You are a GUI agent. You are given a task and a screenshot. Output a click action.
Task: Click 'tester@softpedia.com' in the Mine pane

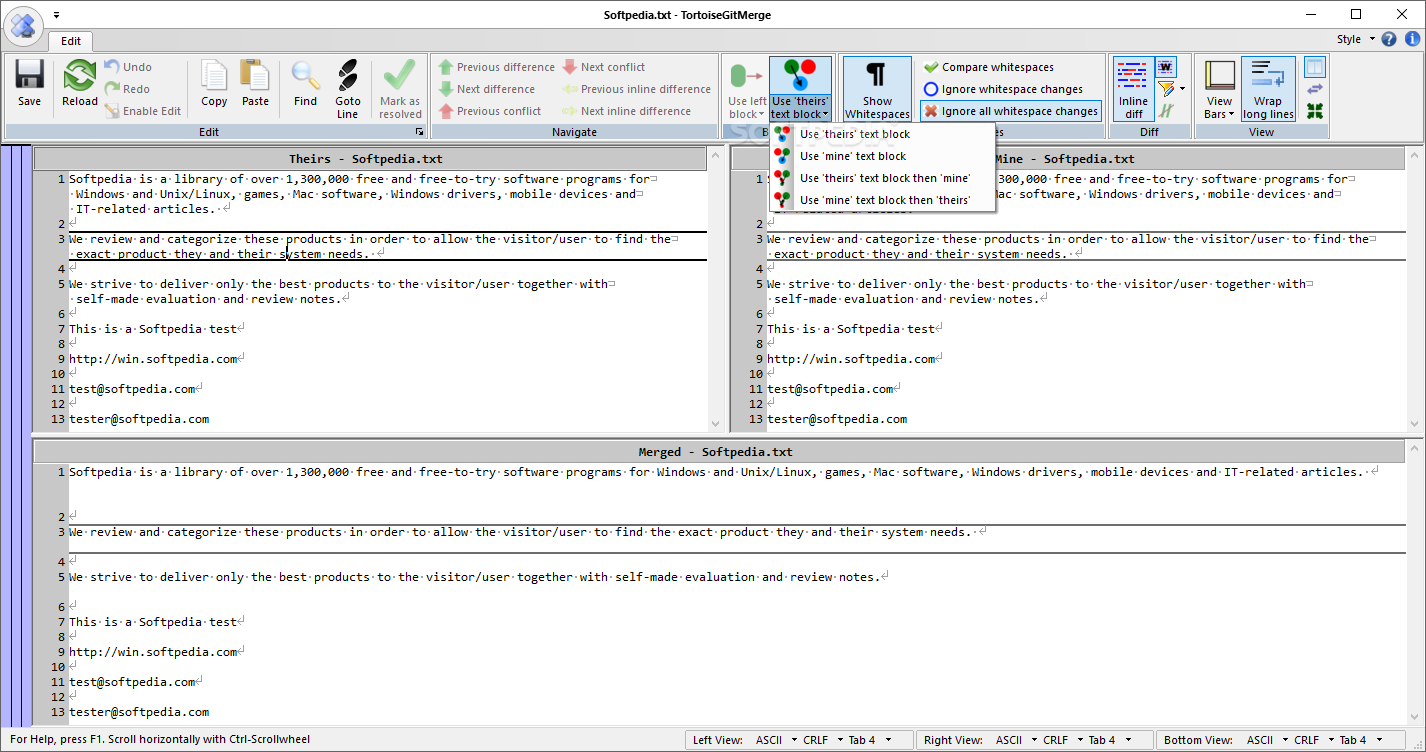click(837, 419)
